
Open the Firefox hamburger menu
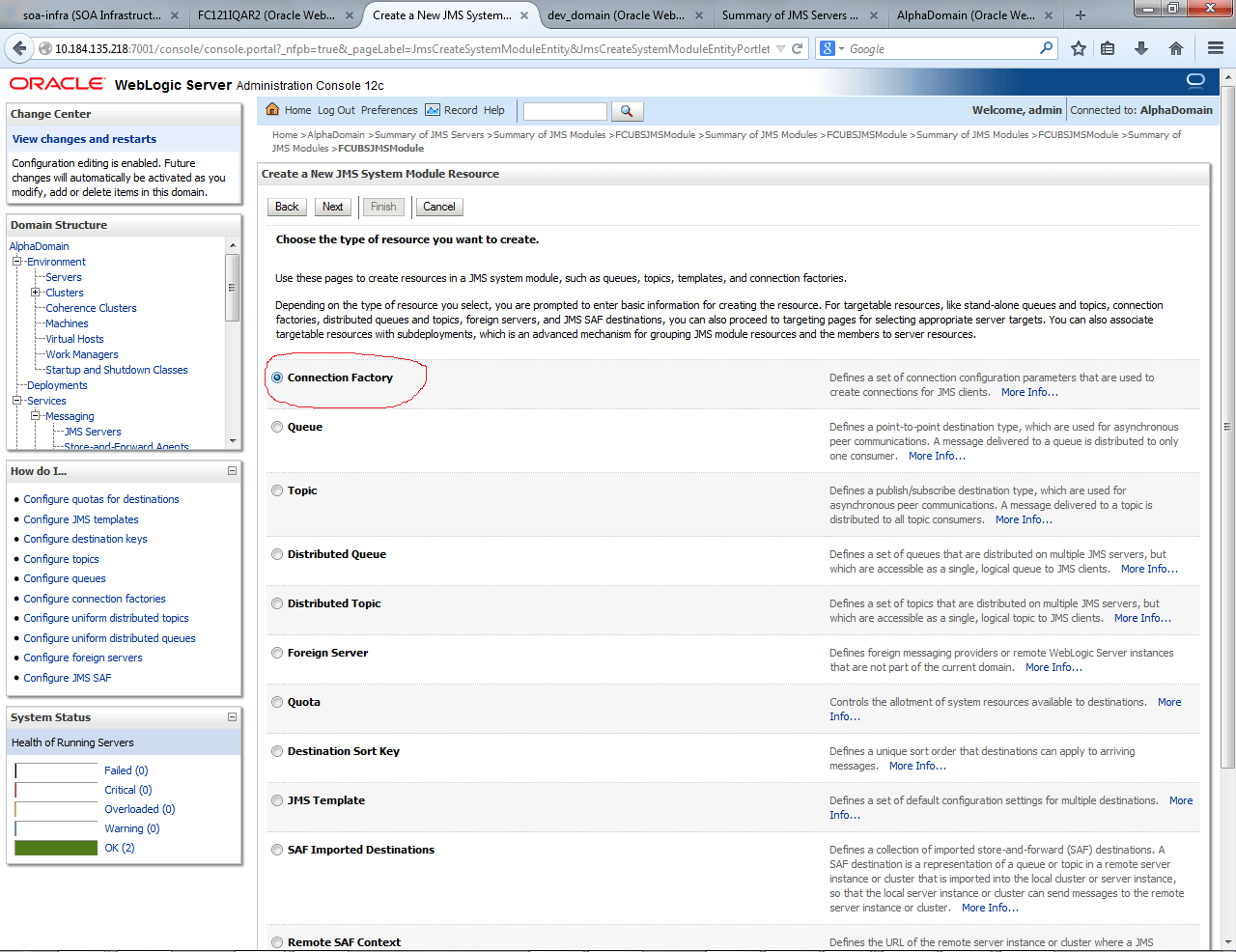click(x=1216, y=48)
